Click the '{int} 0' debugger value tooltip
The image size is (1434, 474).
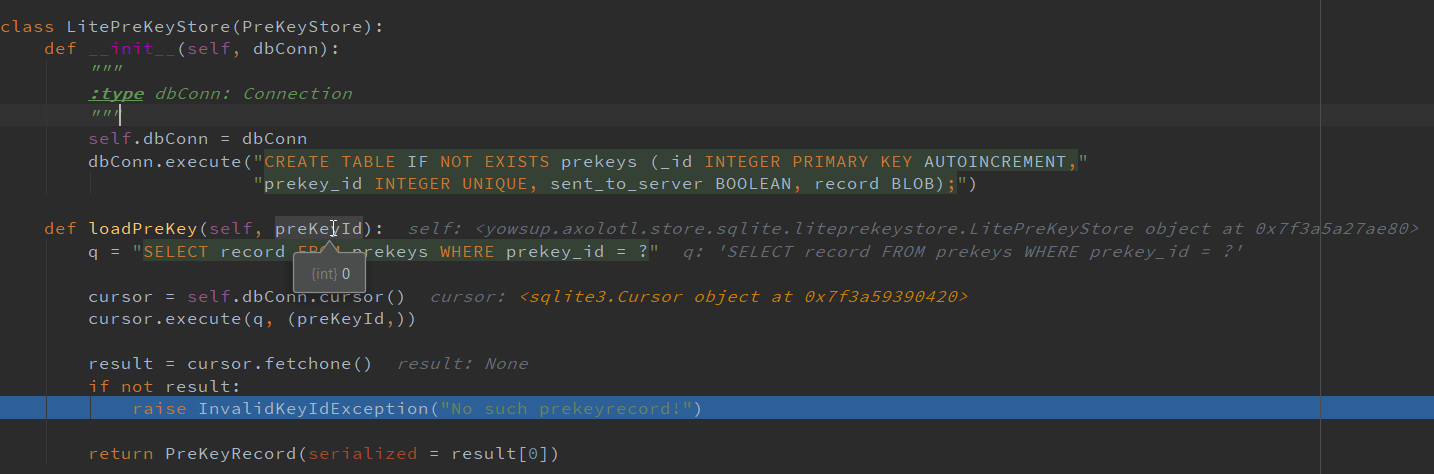pos(329,273)
